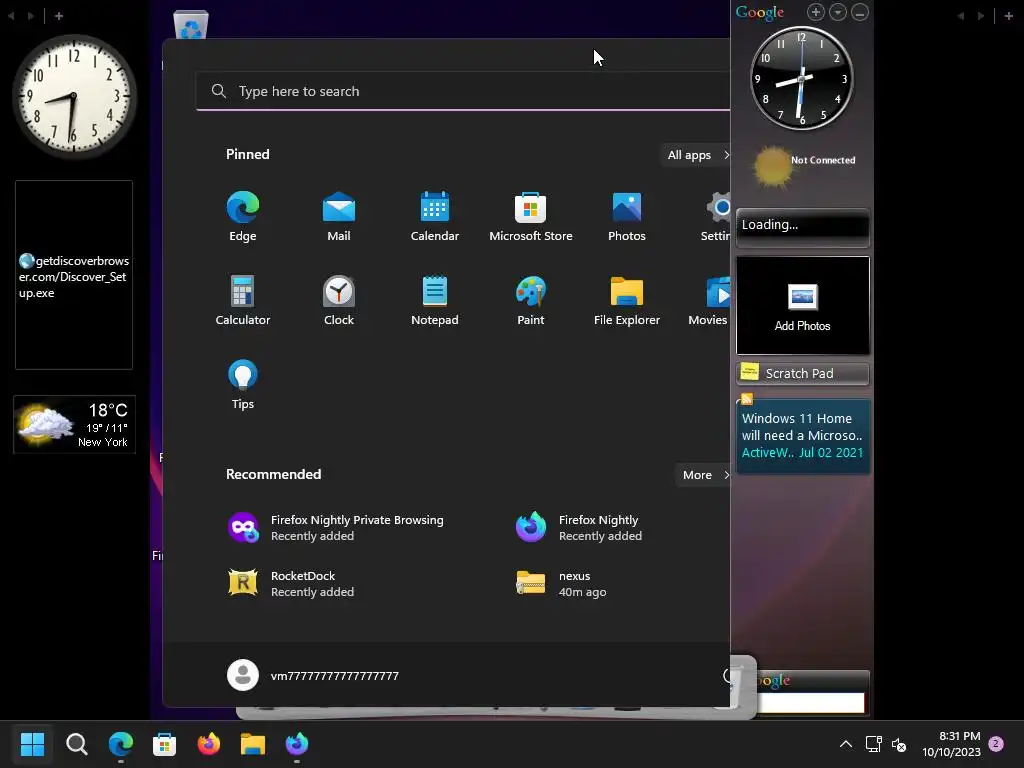
Task: Click the sidebar add gadget plus button
Action: coord(816,12)
